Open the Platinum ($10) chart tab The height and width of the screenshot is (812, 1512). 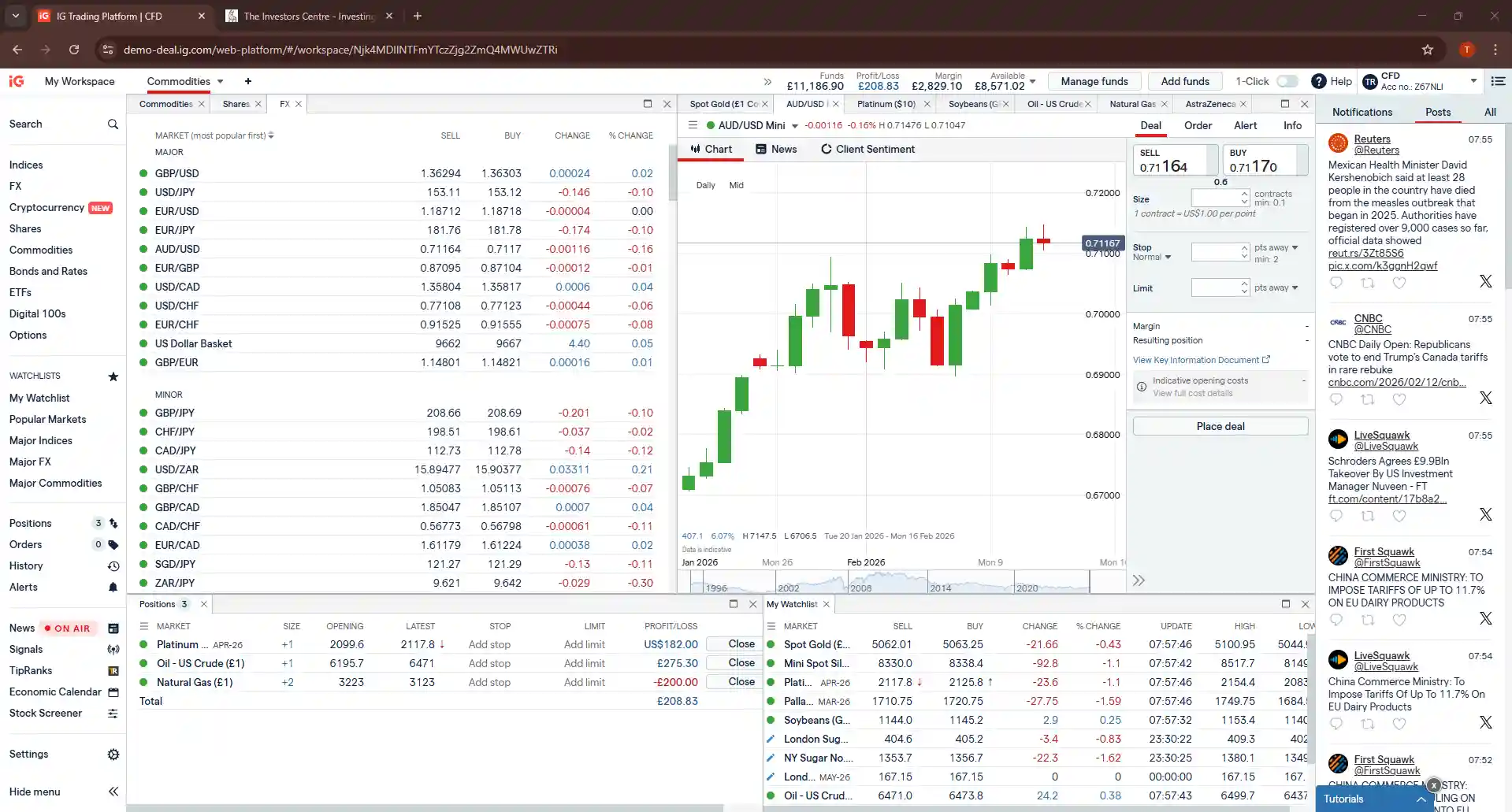pos(886,104)
